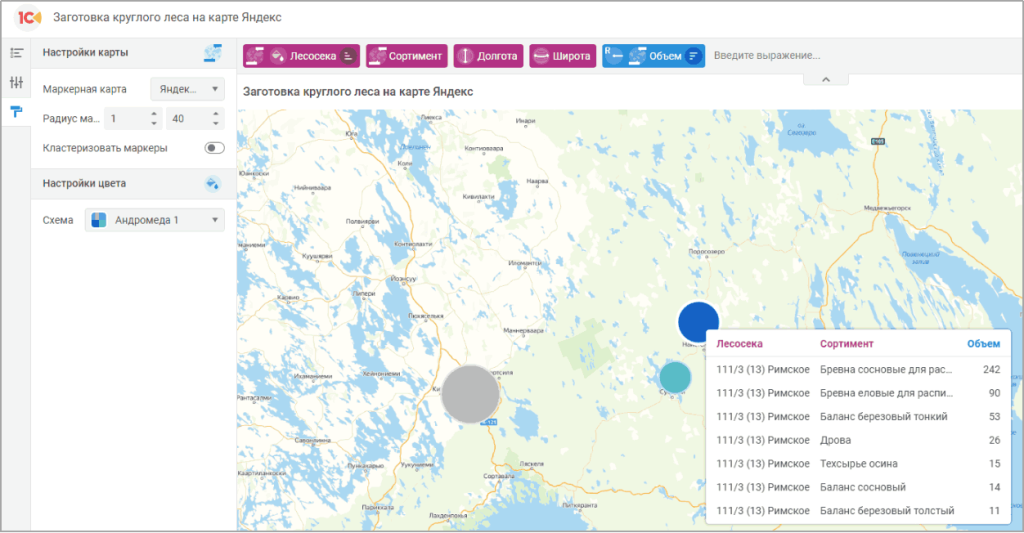This screenshot has height=533, width=1024.
Task: Select the Широта field chip
Action: (562, 56)
